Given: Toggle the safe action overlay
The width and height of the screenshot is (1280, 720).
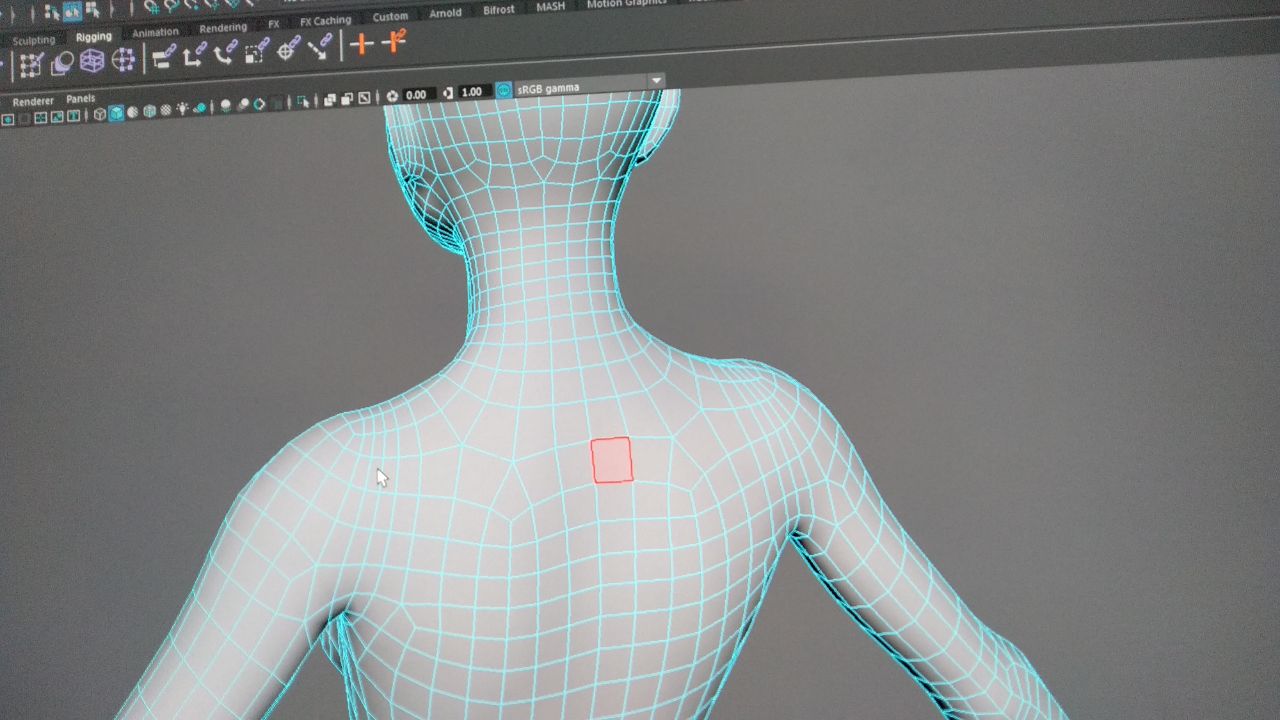Looking at the screenshot, I should [x=56, y=118].
